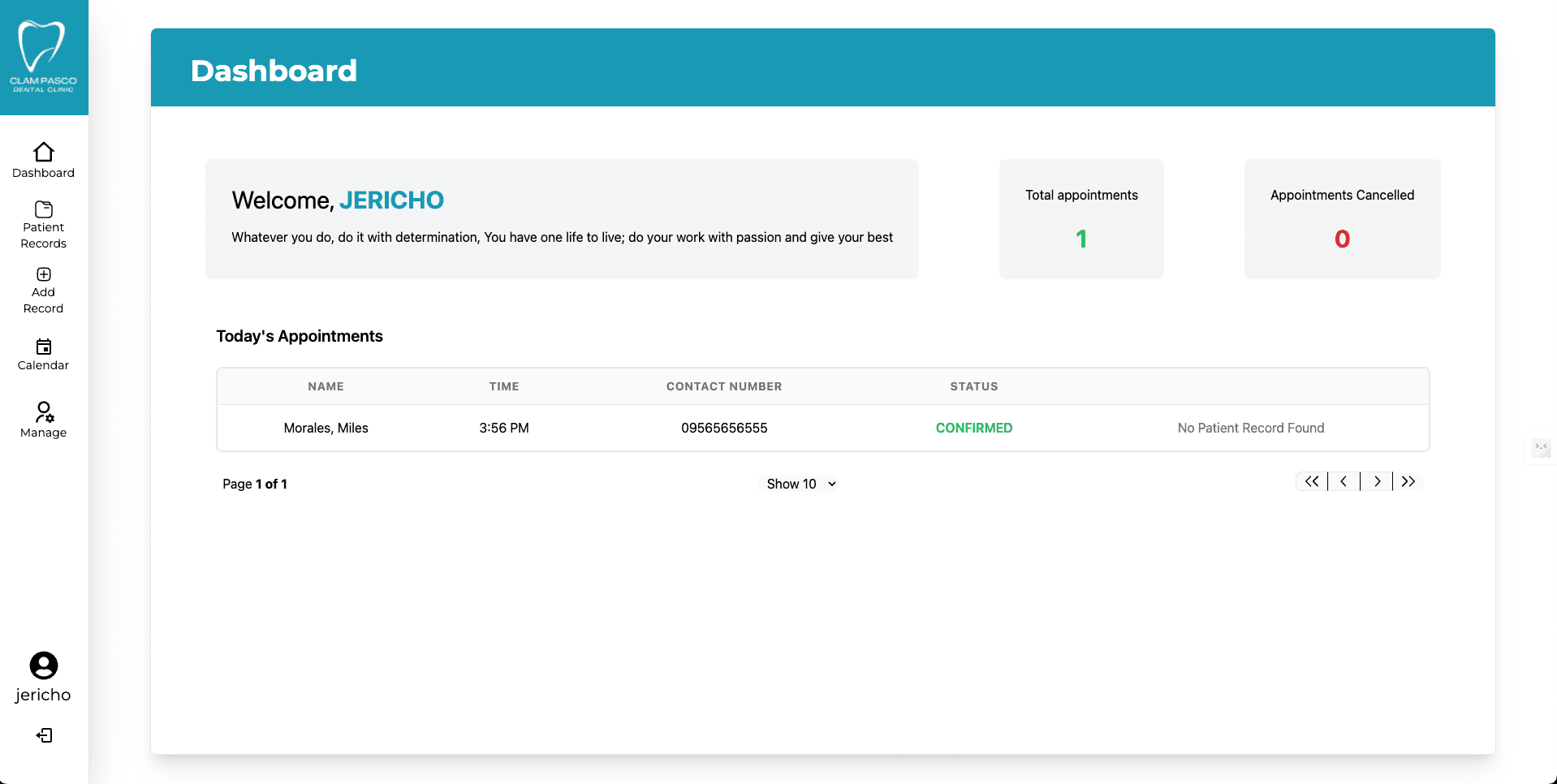The image size is (1557, 784).
Task: Click the collapse handle on right screen edge
Action: click(1542, 448)
